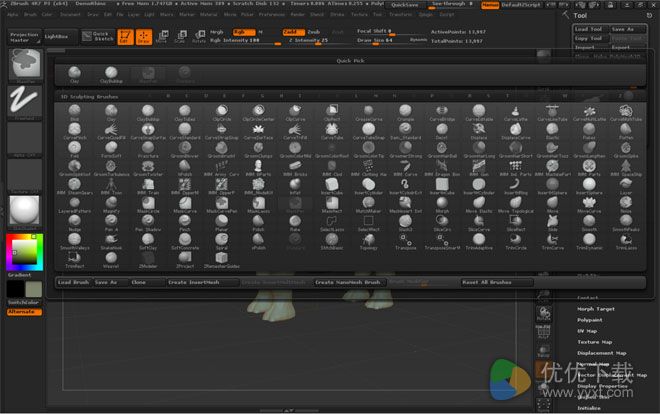
Task: Choose the SnakeHook brush
Action: tap(111, 242)
